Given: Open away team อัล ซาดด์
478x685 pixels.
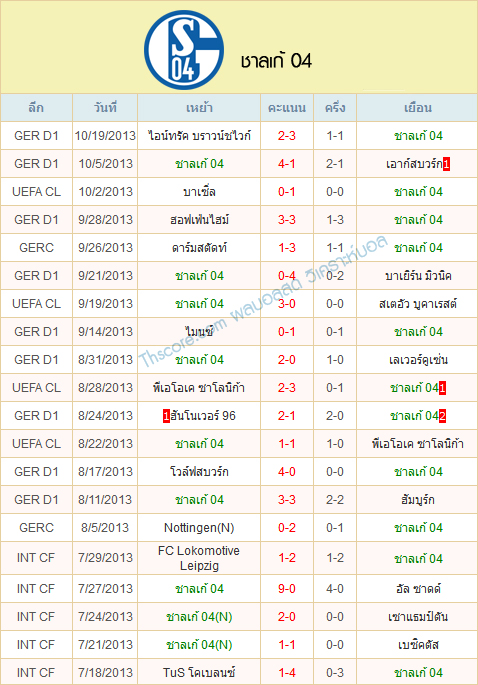Looking at the screenshot, I should pos(418,588).
